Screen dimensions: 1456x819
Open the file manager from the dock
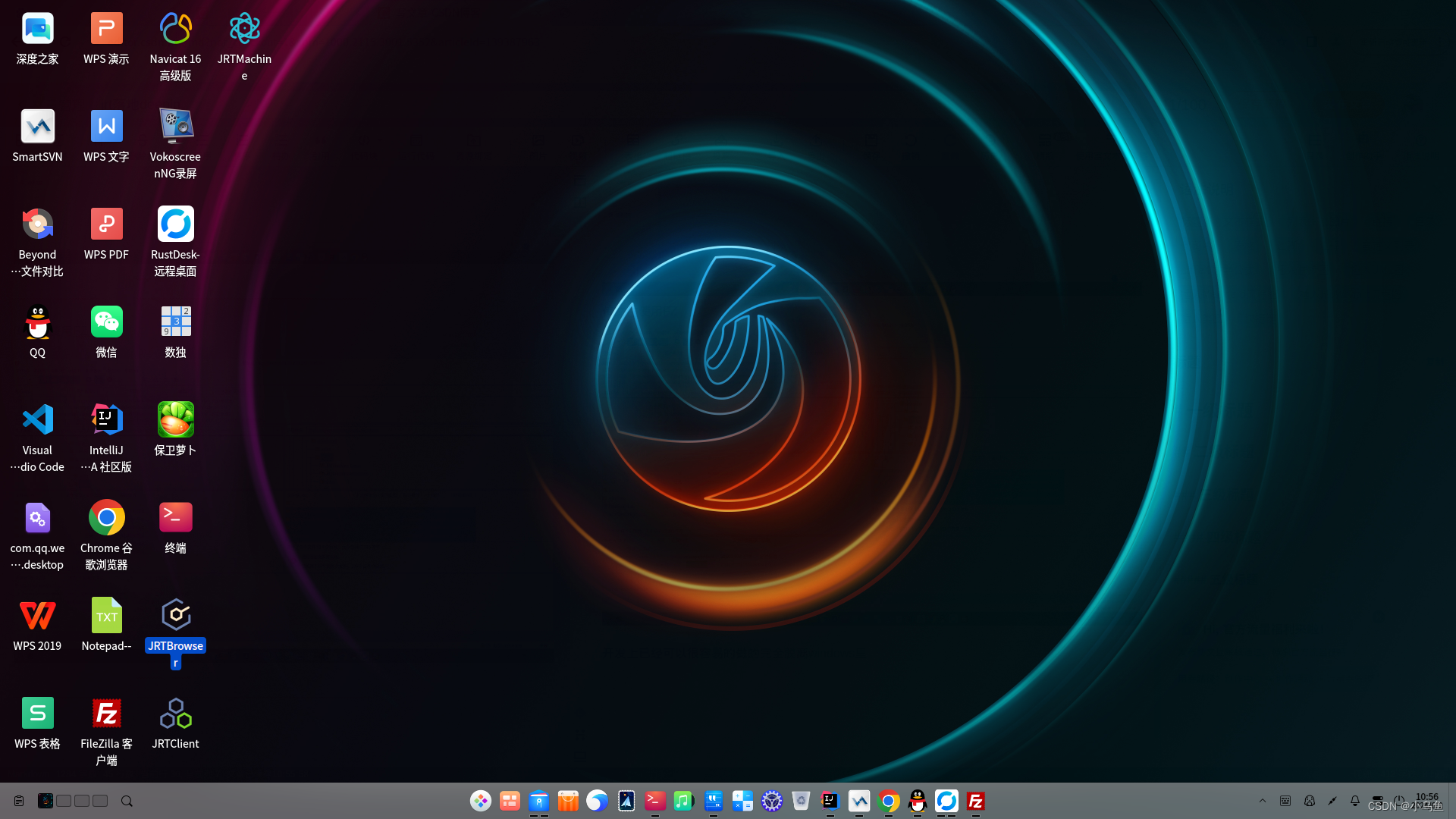pyautogui.click(x=538, y=801)
